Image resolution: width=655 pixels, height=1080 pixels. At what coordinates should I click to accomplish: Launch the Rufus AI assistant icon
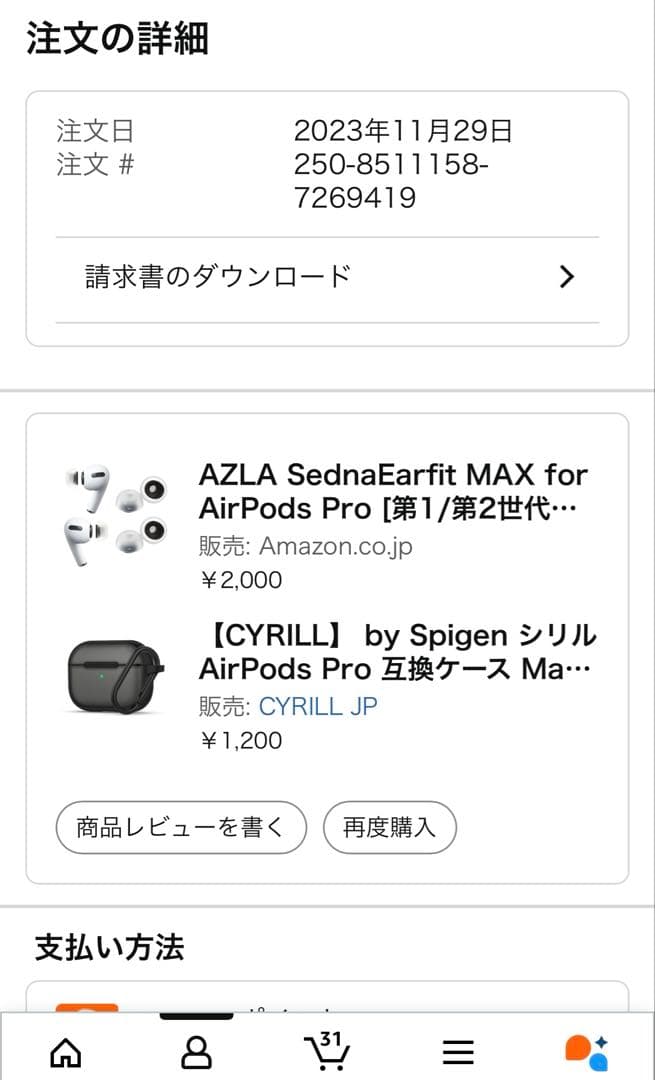coord(589,1051)
